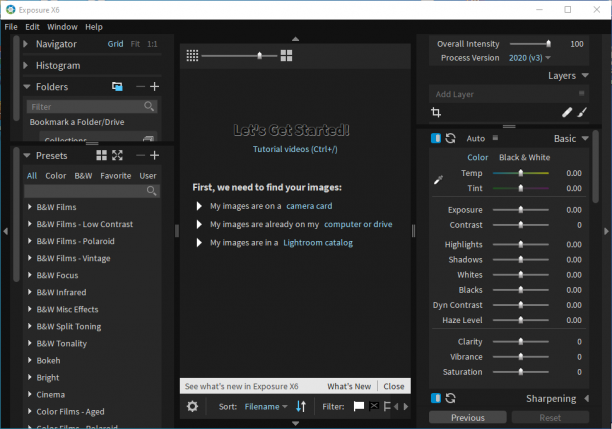Open the folder browse icon in Folders
Screen dimensions: 612x429
[x=117, y=86]
